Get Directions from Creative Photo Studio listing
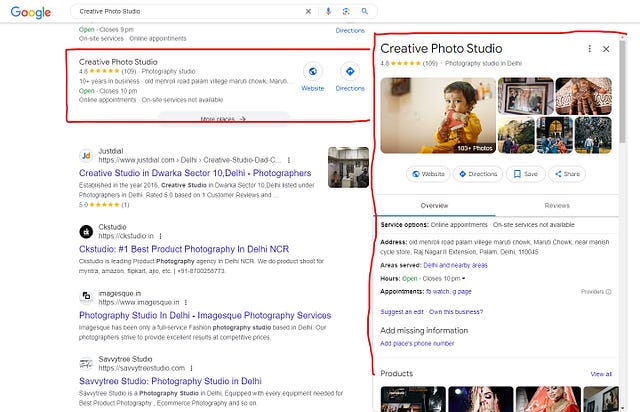Image resolution: width=640 pixels, height=412 pixels. (350, 71)
